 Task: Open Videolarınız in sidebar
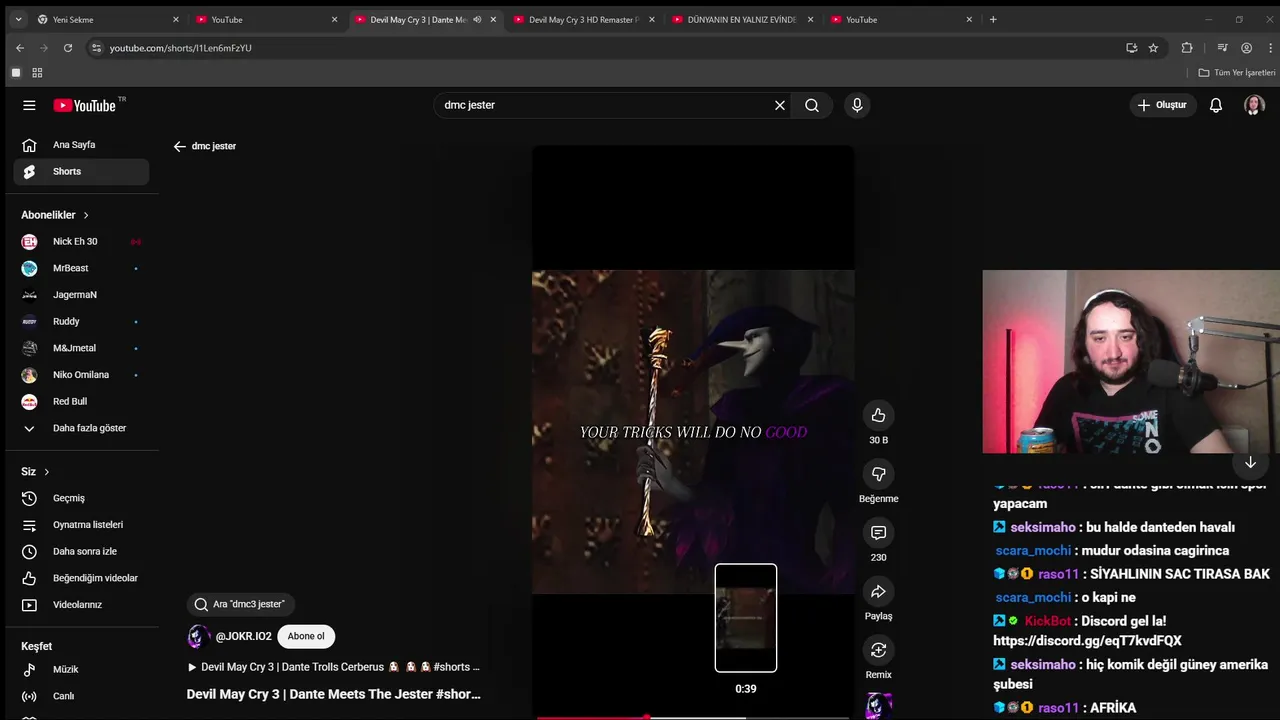tap(81, 605)
